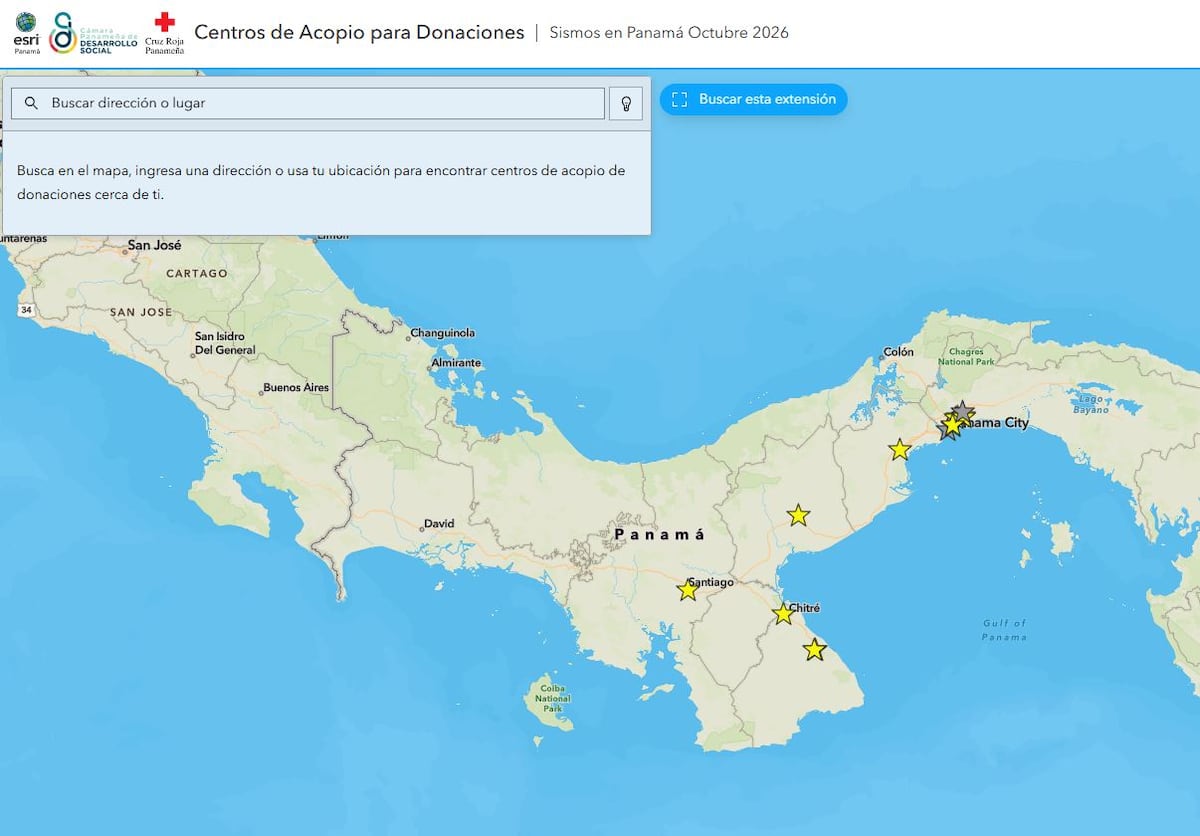
Task: Focus the Buscar dirección o lugar field
Action: click(308, 103)
